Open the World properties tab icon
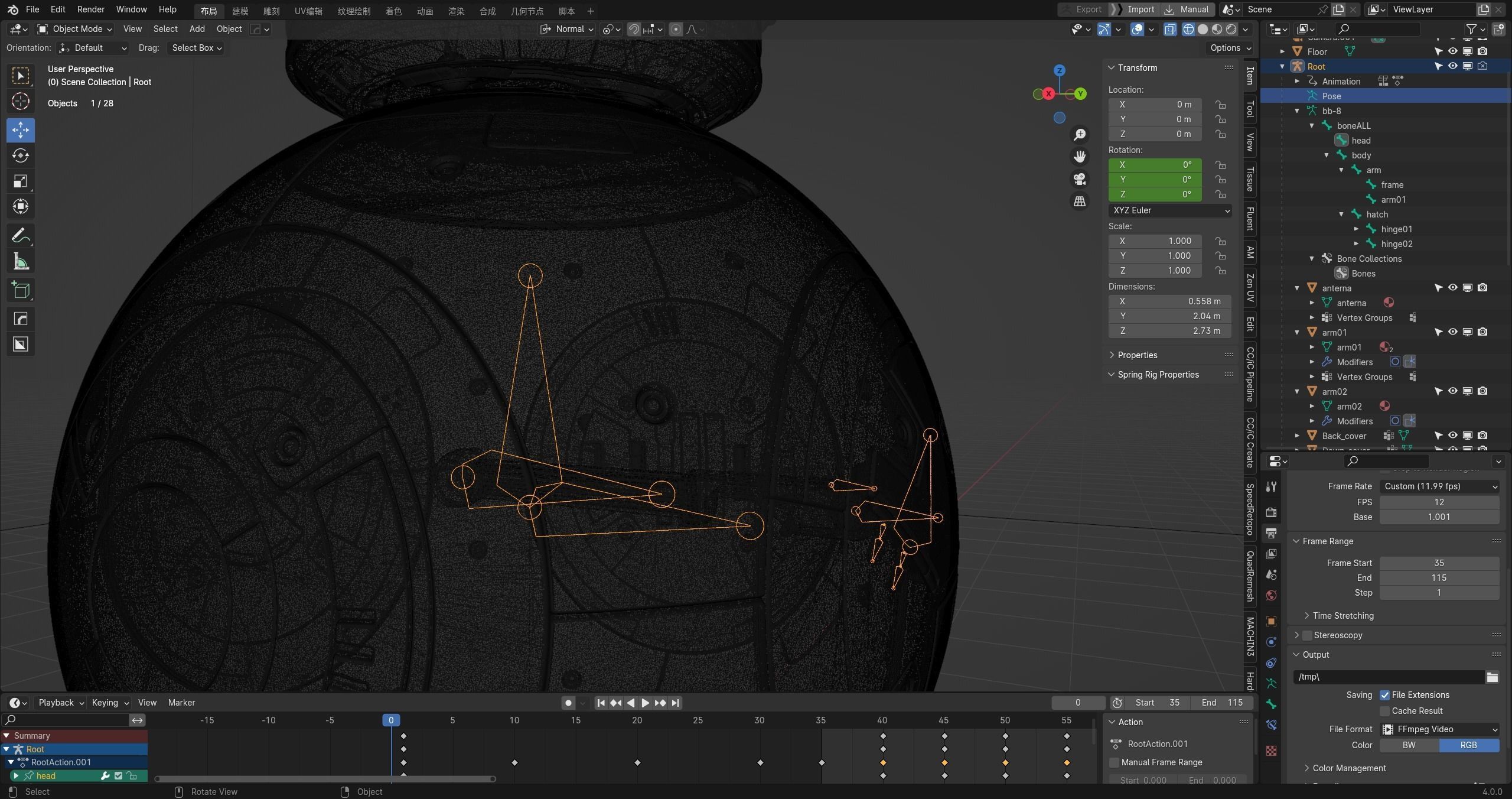1512x799 pixels. (1272, 595)
